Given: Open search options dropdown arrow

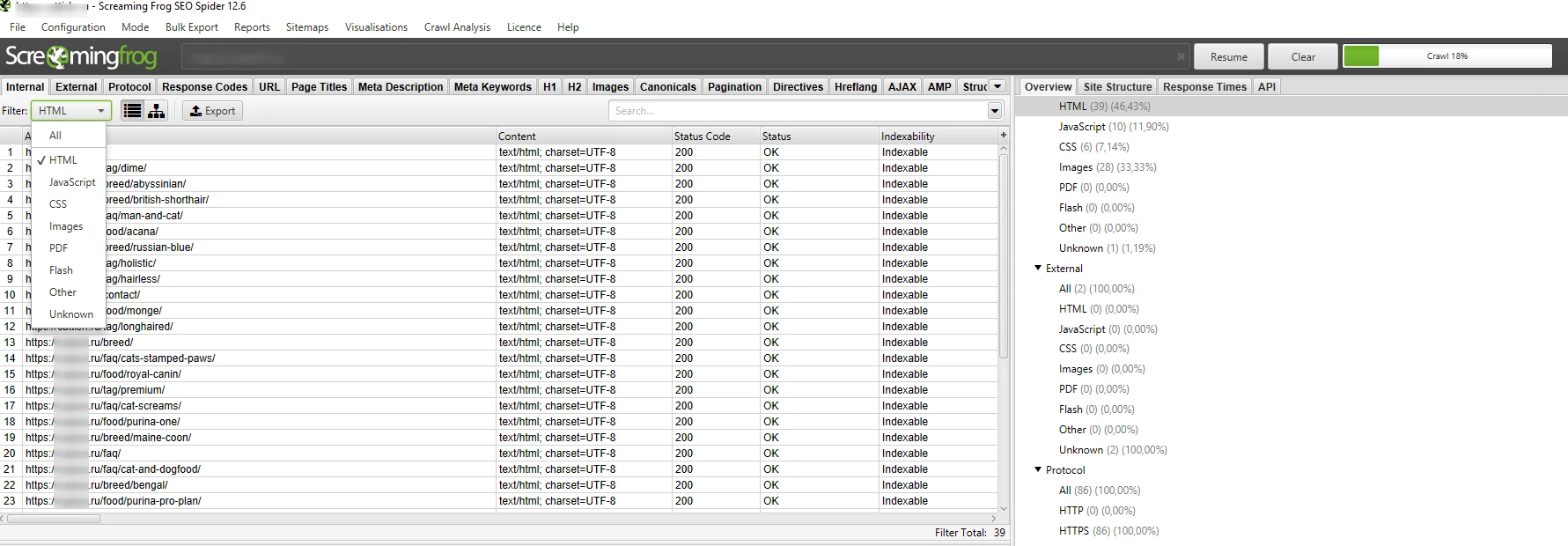Looking at the screenshot, I should click(994, 111).
